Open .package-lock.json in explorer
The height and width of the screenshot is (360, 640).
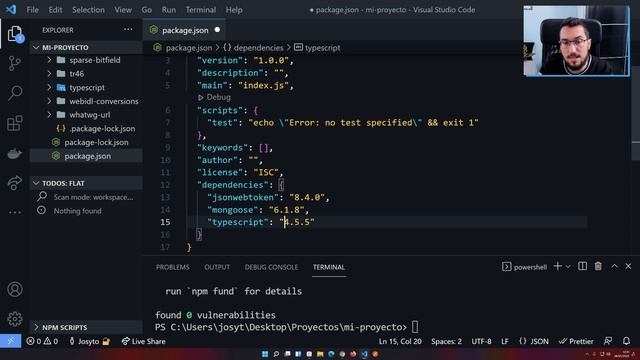coord(102,129)
